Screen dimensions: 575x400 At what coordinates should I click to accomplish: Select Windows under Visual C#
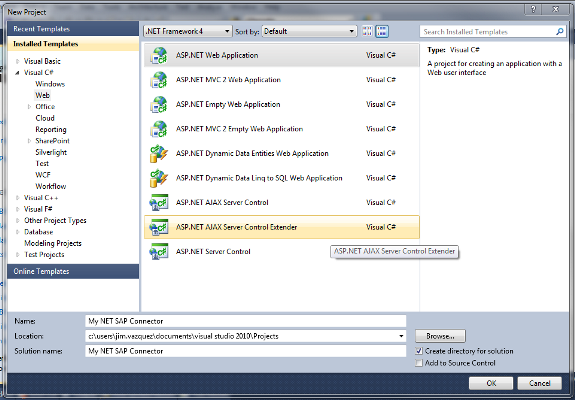(50, 84)
